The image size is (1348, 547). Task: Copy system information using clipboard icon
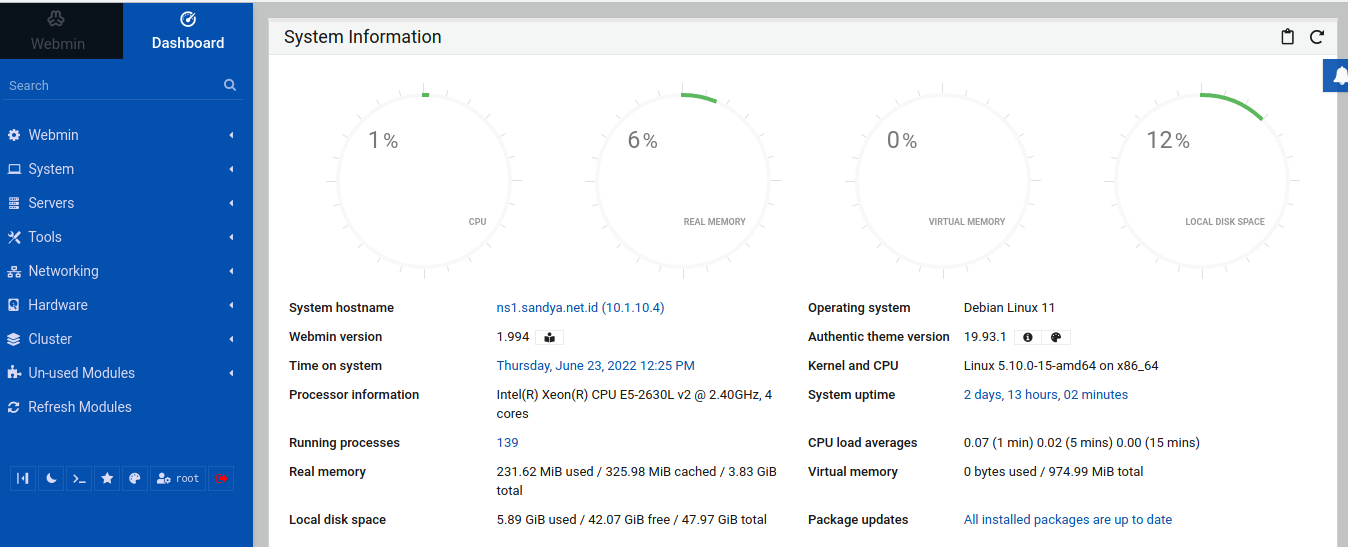click(x=1288, y=37)
